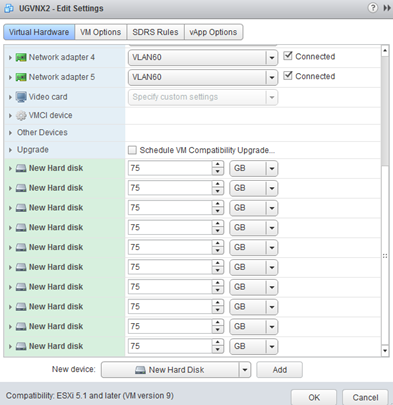Click the New device label

[x=73, y=369]
